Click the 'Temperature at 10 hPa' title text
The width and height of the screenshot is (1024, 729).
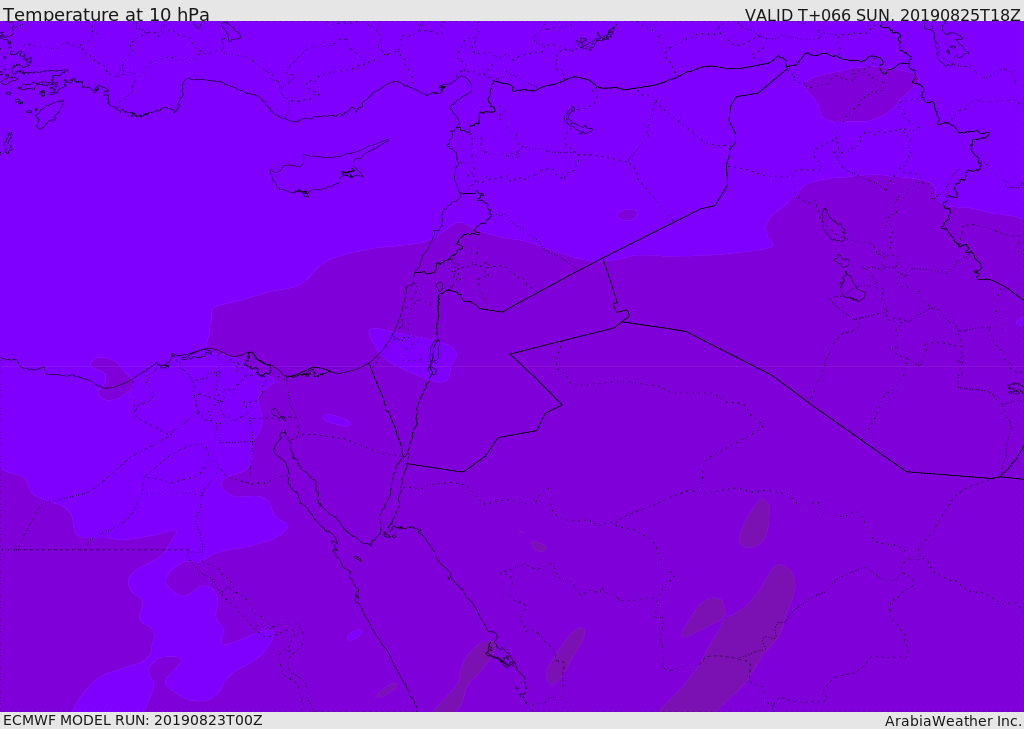[106, 14]
